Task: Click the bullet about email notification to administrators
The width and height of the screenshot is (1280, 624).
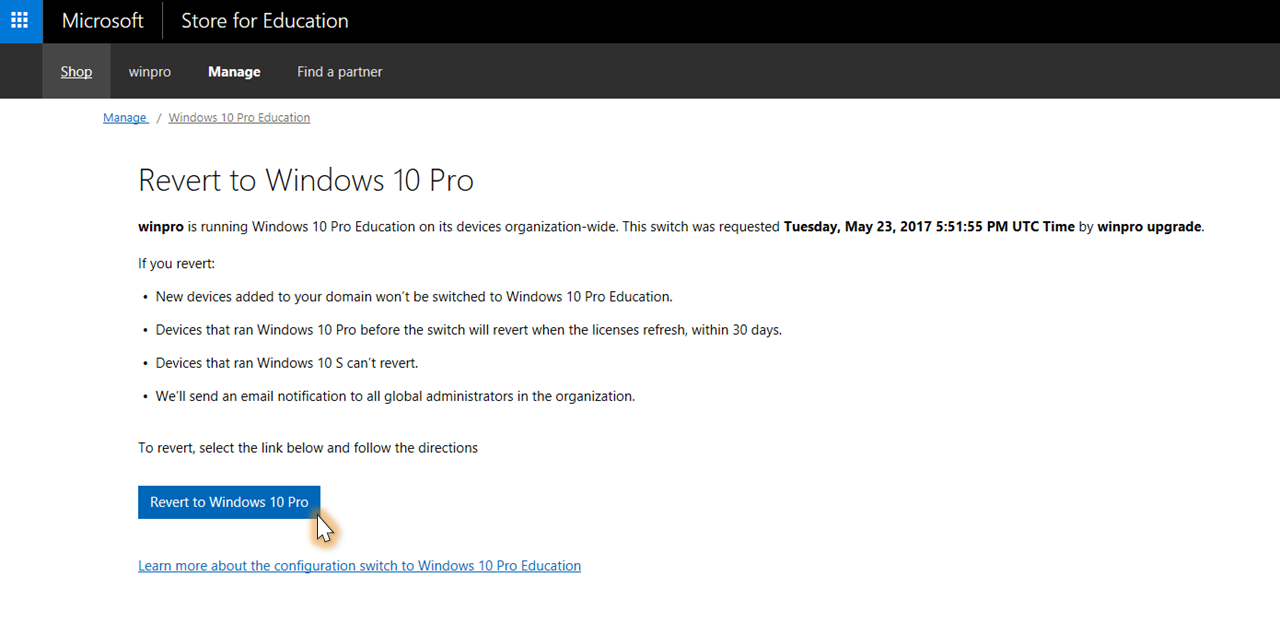Action: pos(395,396)
